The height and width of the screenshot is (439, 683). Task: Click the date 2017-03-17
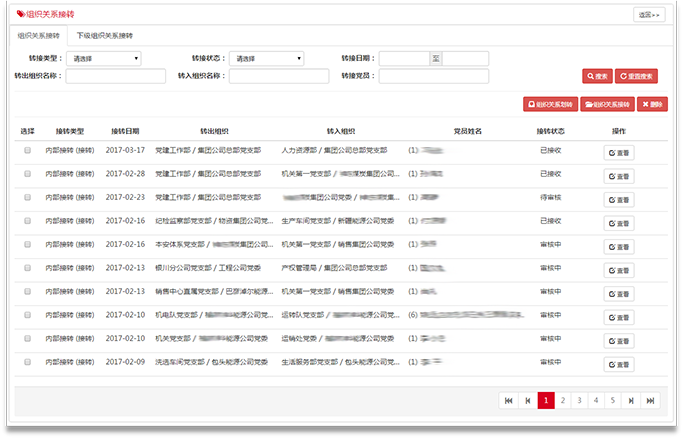coord(125,150)
